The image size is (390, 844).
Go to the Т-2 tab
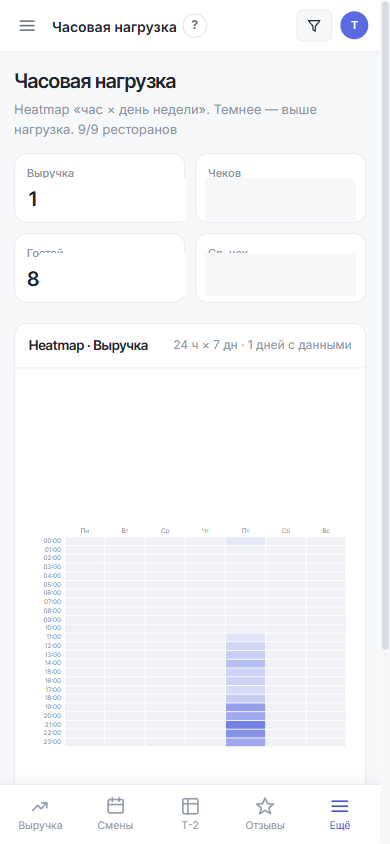(x=190, y=814)
